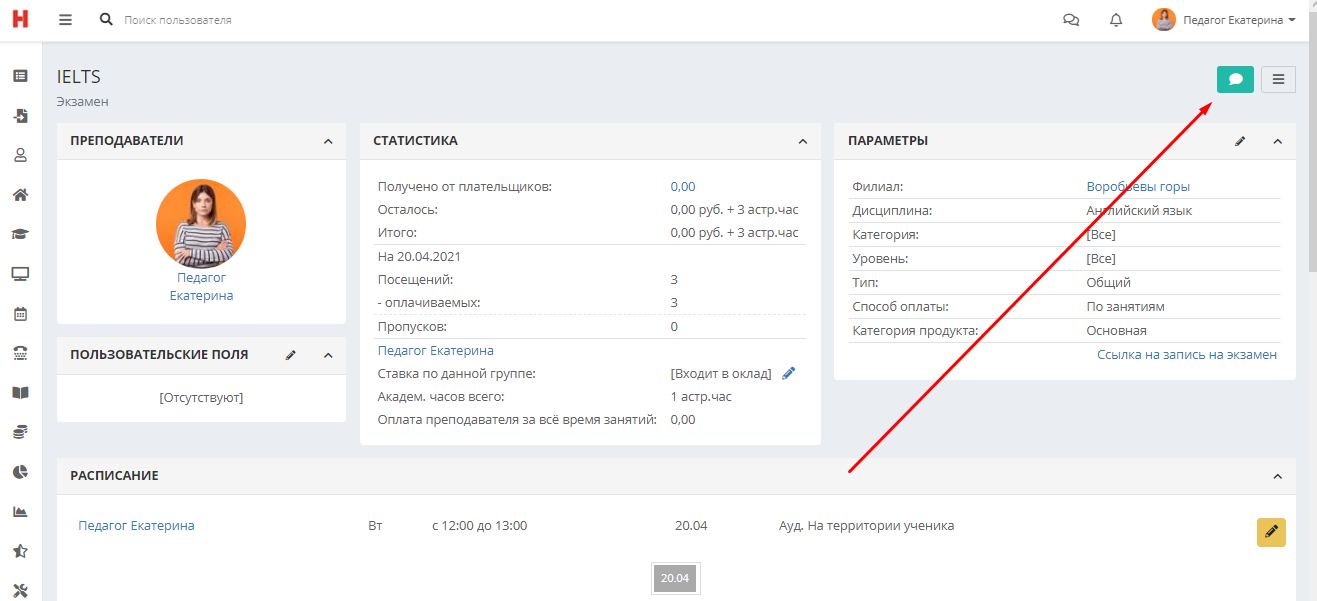
Task: Click the [Отсутствуют] custom fields text
Action: click(201, 398)
